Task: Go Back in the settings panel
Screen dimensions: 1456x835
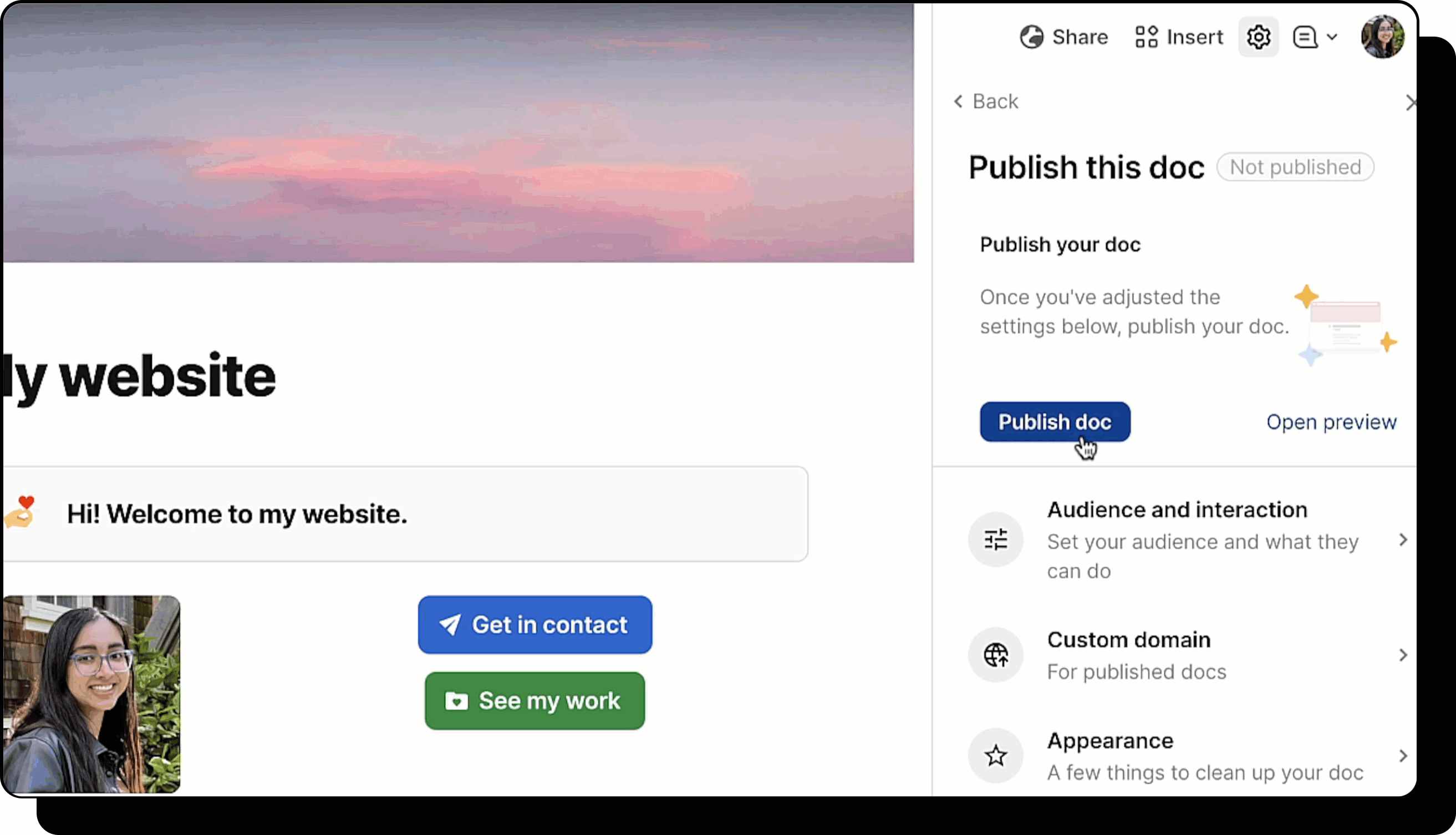Action: point(986,101)
